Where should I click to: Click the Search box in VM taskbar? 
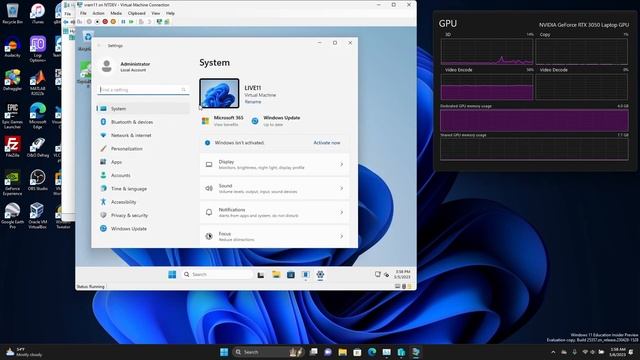[216, 274]
